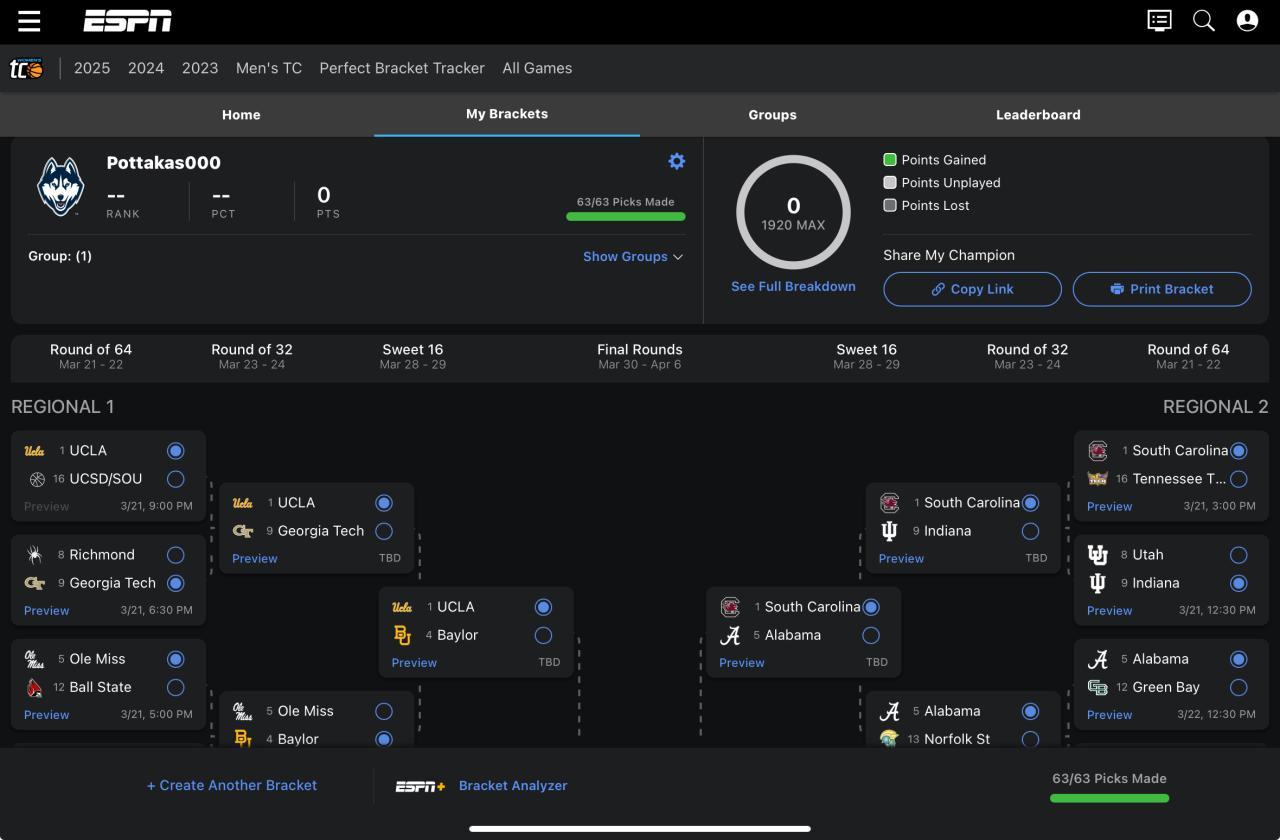Click Baylor logo in UCLA vs Baylor matchup

pyautogui.click(x=402, y=635)
